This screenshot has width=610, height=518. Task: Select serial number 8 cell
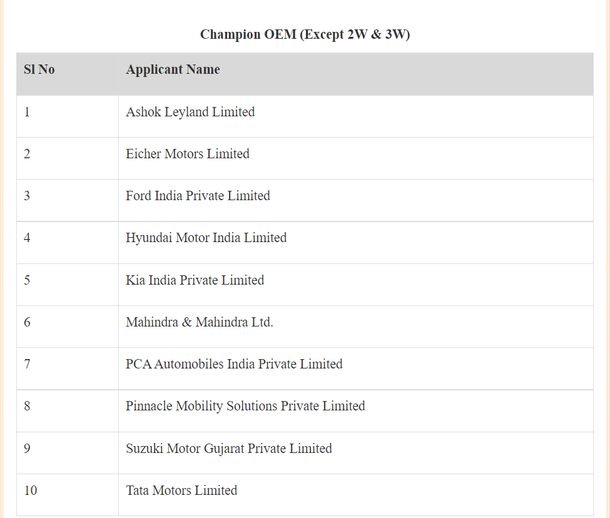27,406
